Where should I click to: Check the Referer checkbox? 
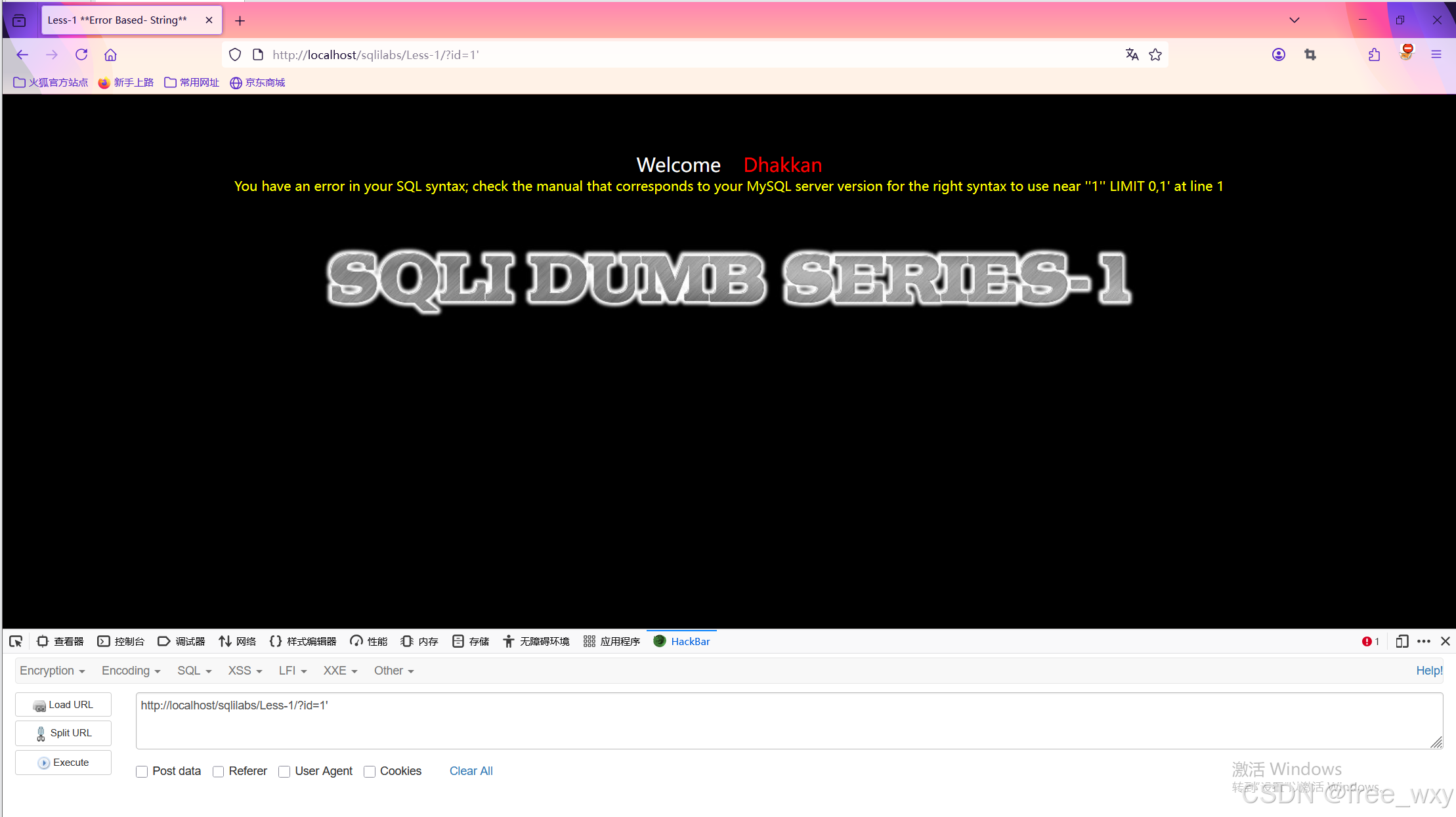coord(219,772)
